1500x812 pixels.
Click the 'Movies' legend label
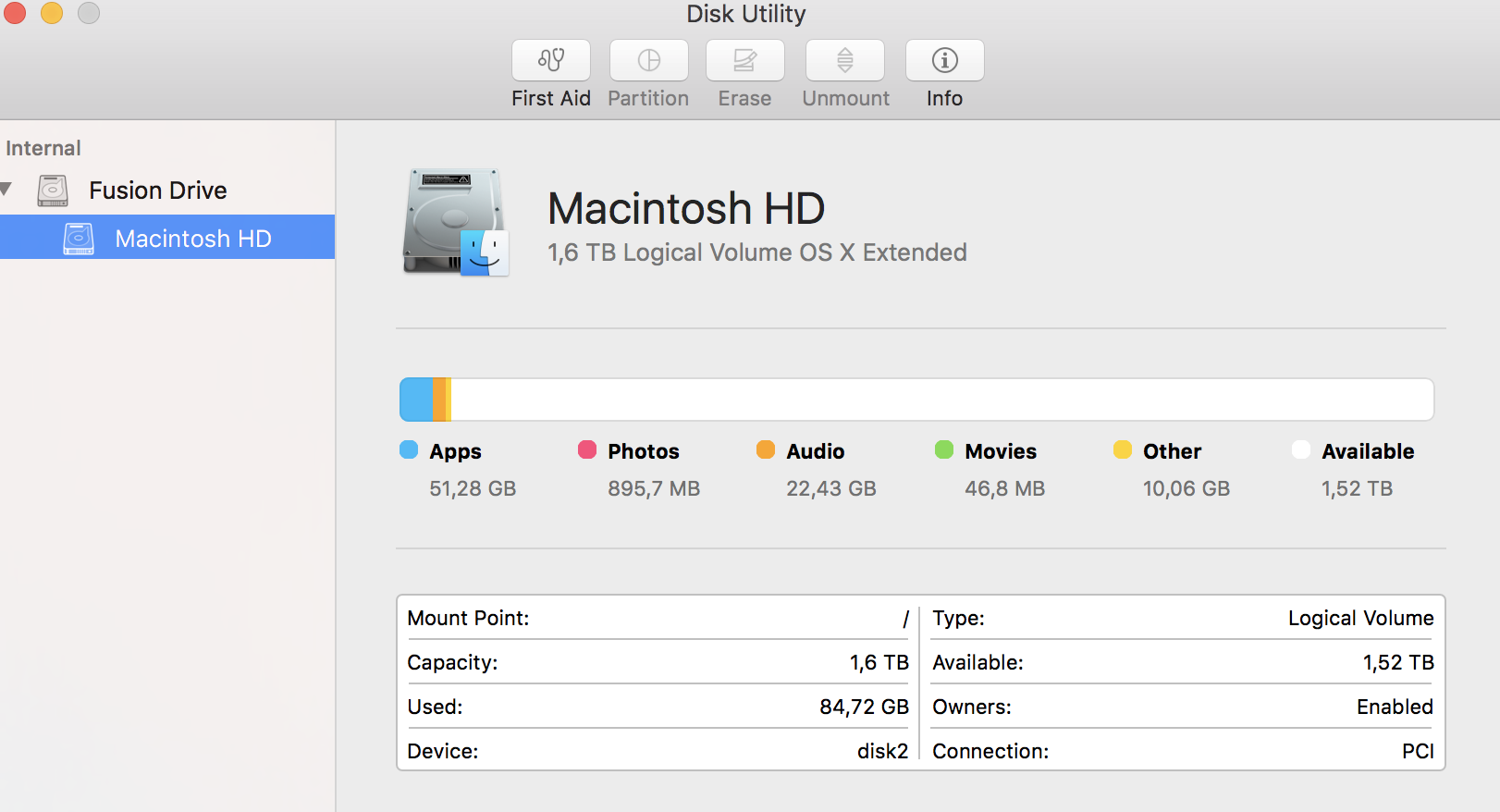coord(1001,451)
